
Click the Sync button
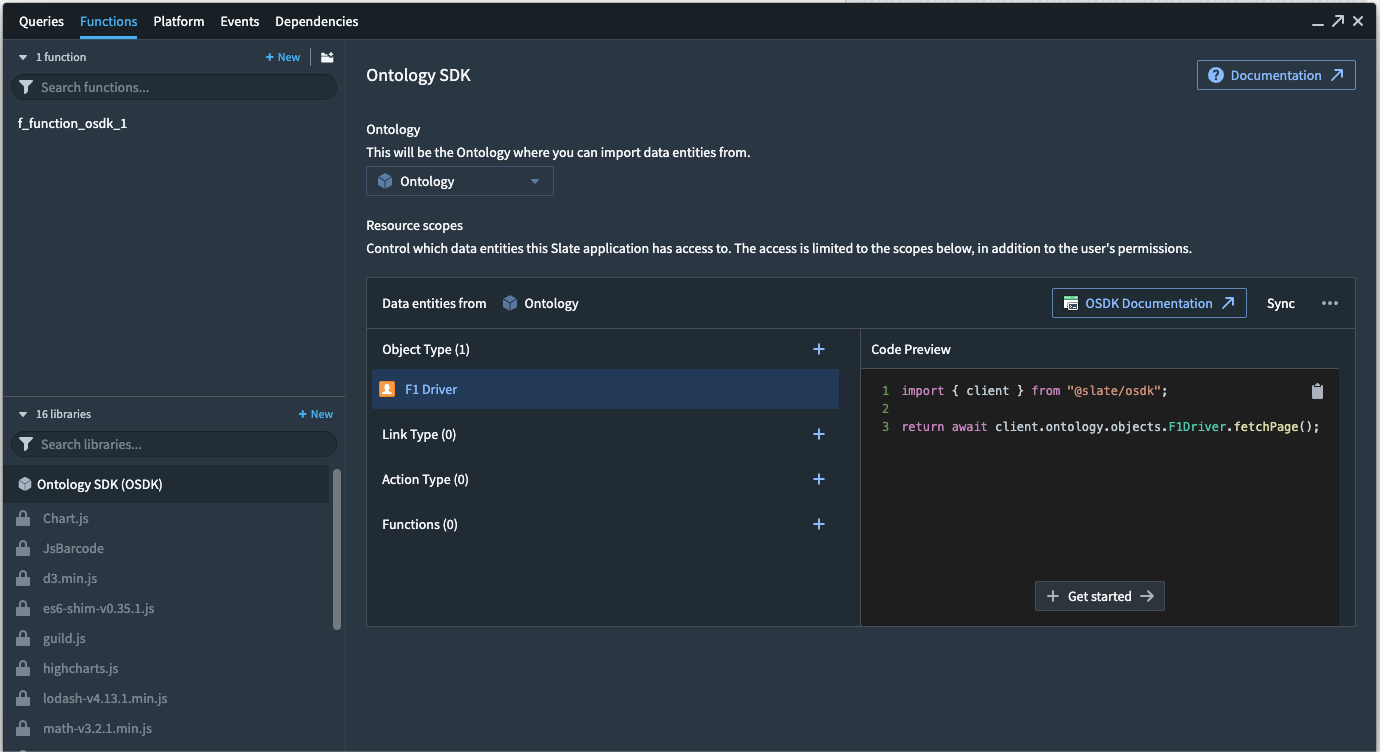point(1281,303)
